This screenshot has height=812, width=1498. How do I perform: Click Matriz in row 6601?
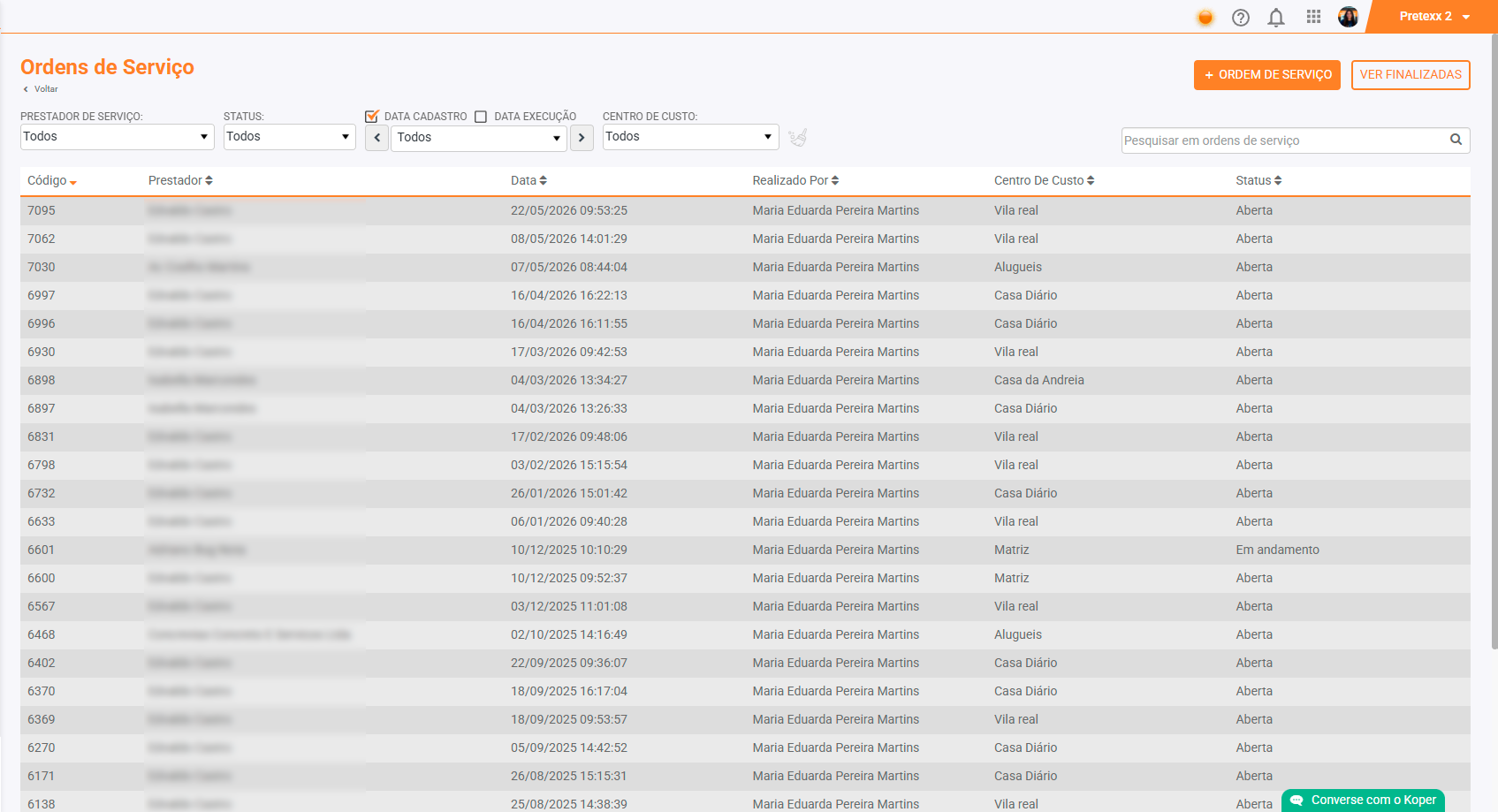tap(1011, 550)
